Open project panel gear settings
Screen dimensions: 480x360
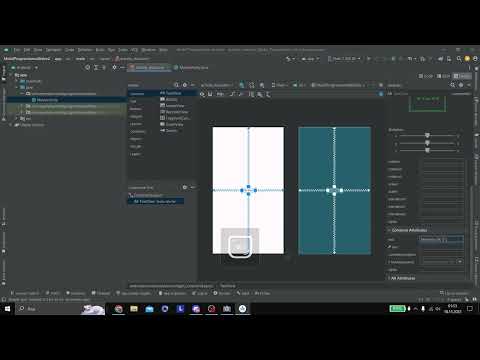click(x=114, y=68)
